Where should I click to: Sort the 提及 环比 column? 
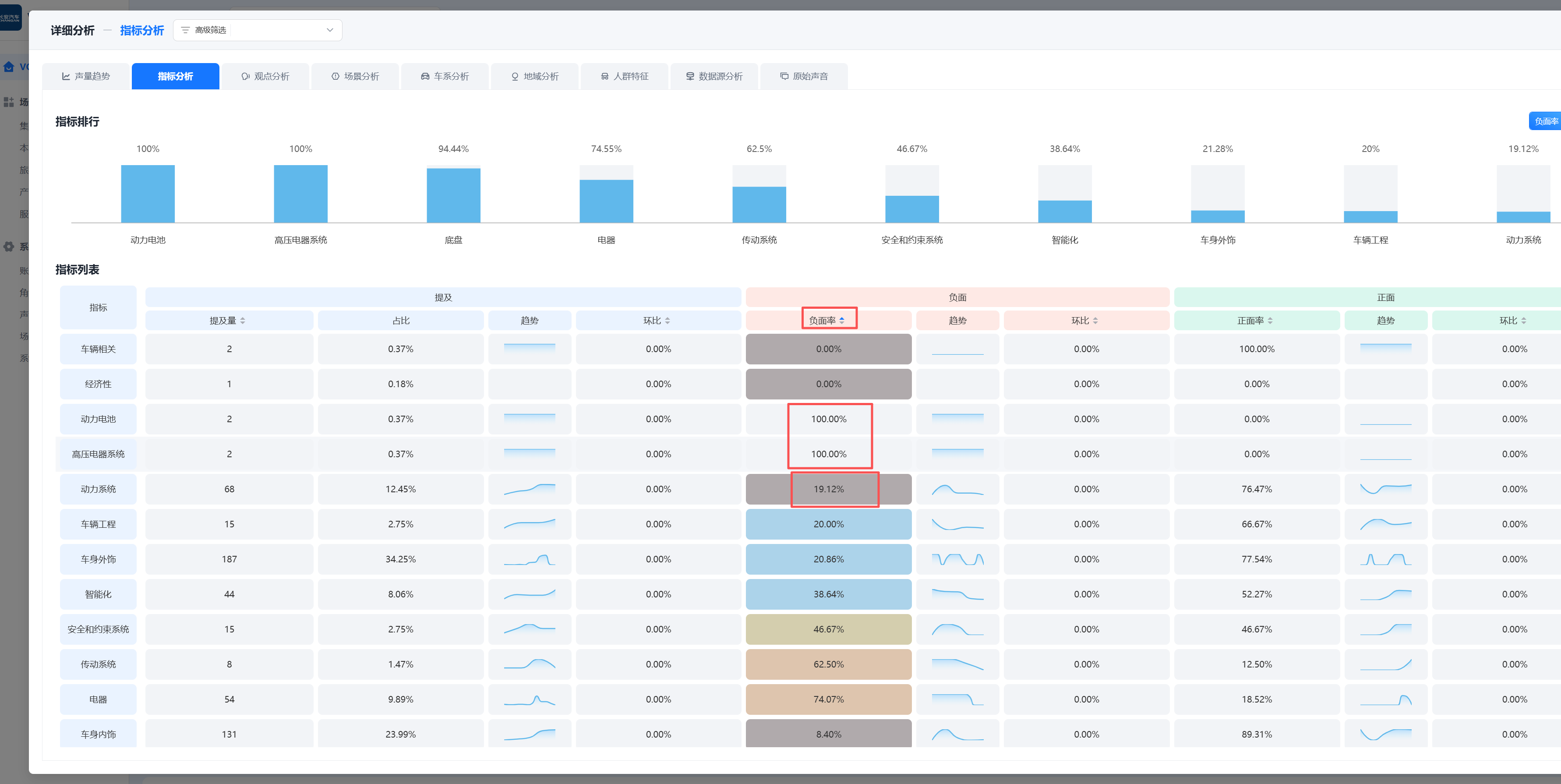click(667, 321)
